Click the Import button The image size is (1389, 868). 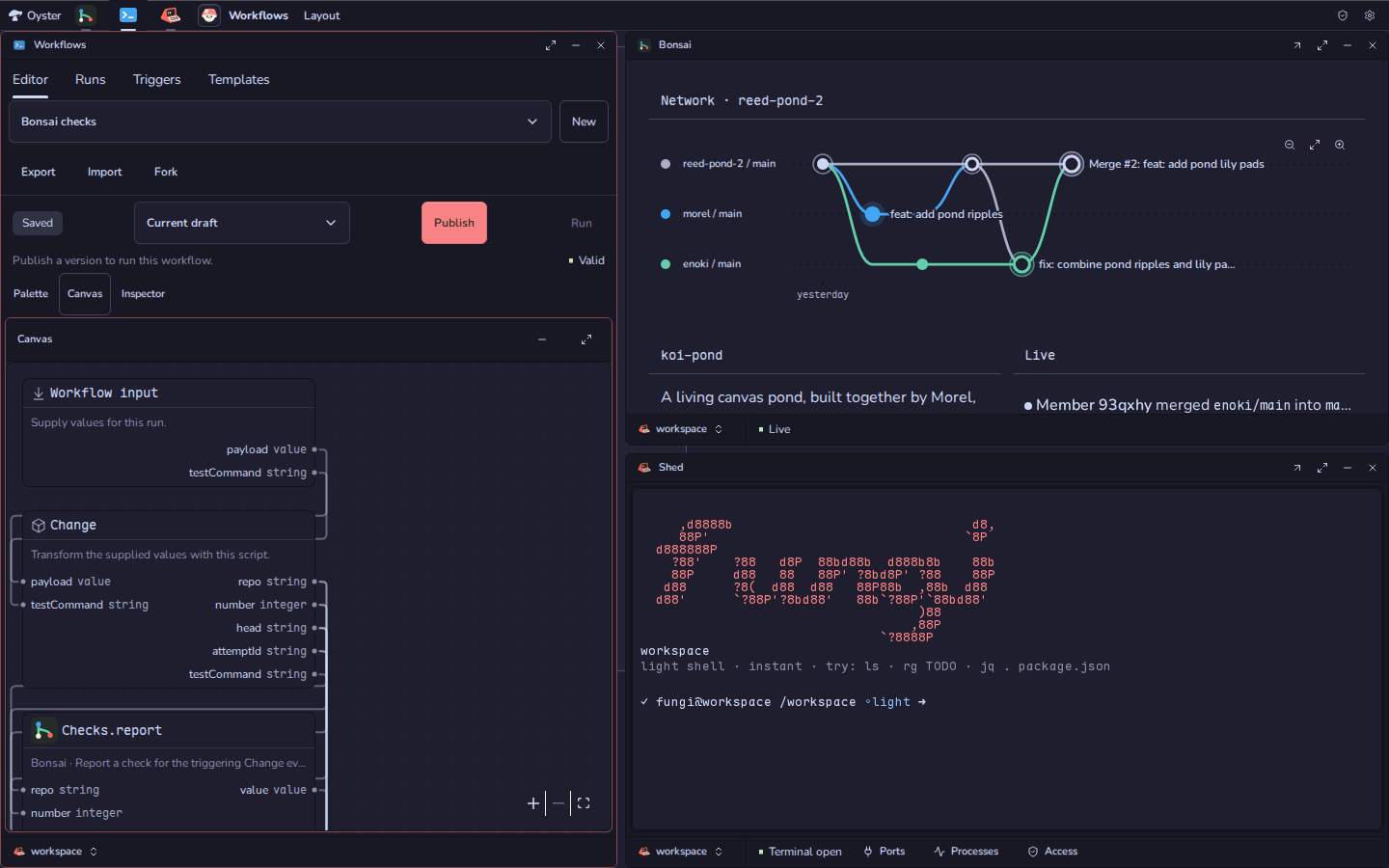point(105,172)
